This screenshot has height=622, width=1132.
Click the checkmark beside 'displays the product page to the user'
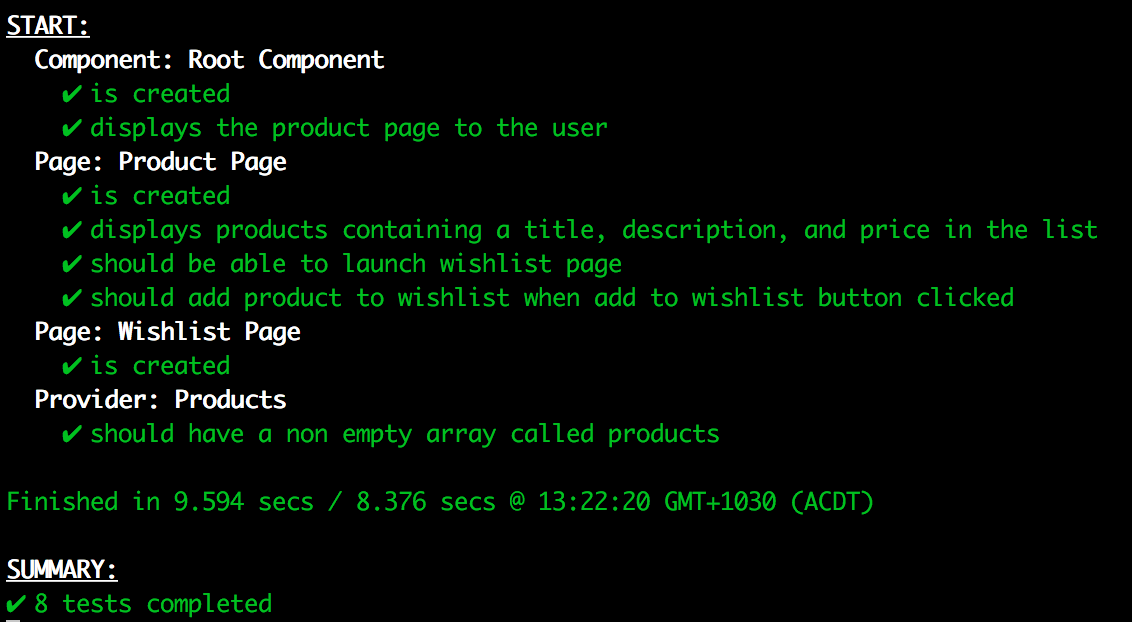(x=71, y=128)
